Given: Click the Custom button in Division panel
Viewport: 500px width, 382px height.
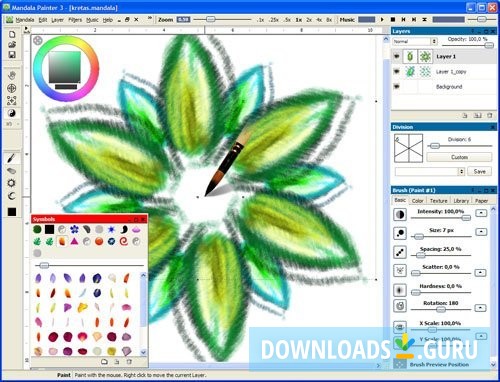Looking at the screenshot, I should point(459,157).
